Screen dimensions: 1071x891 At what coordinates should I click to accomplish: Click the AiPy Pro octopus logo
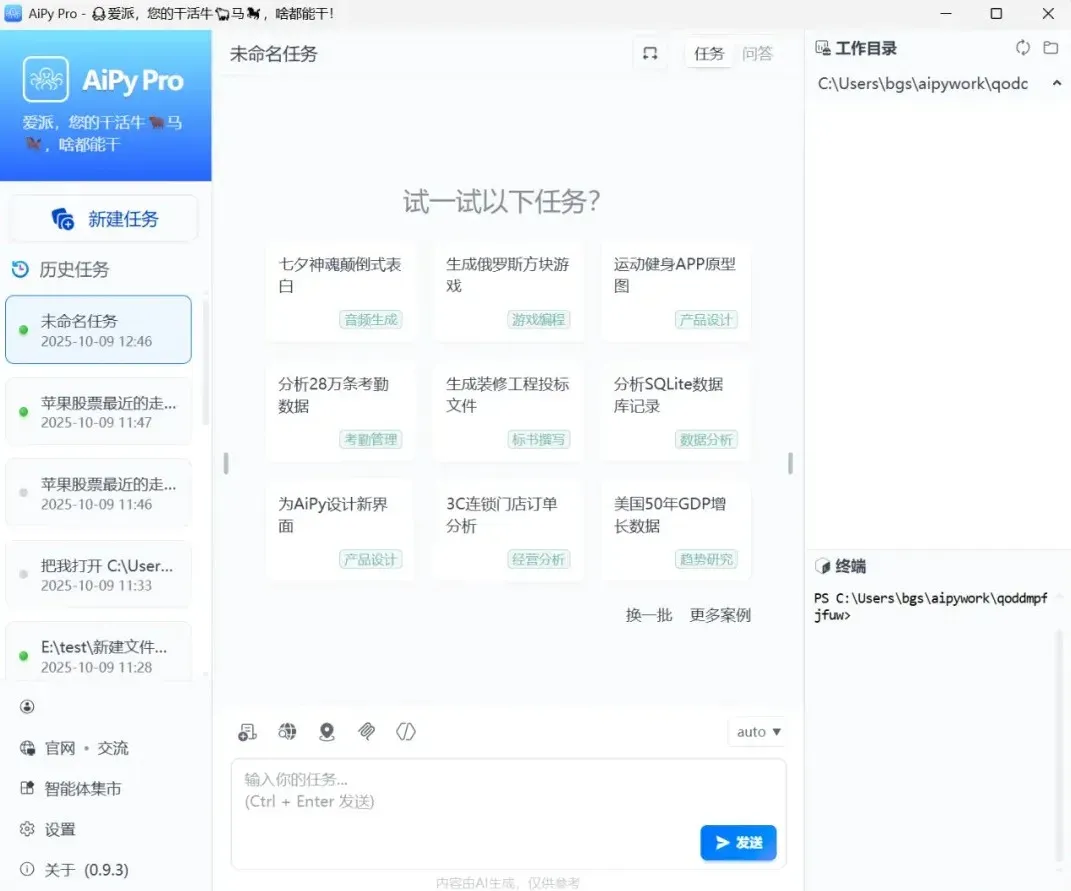46,79
